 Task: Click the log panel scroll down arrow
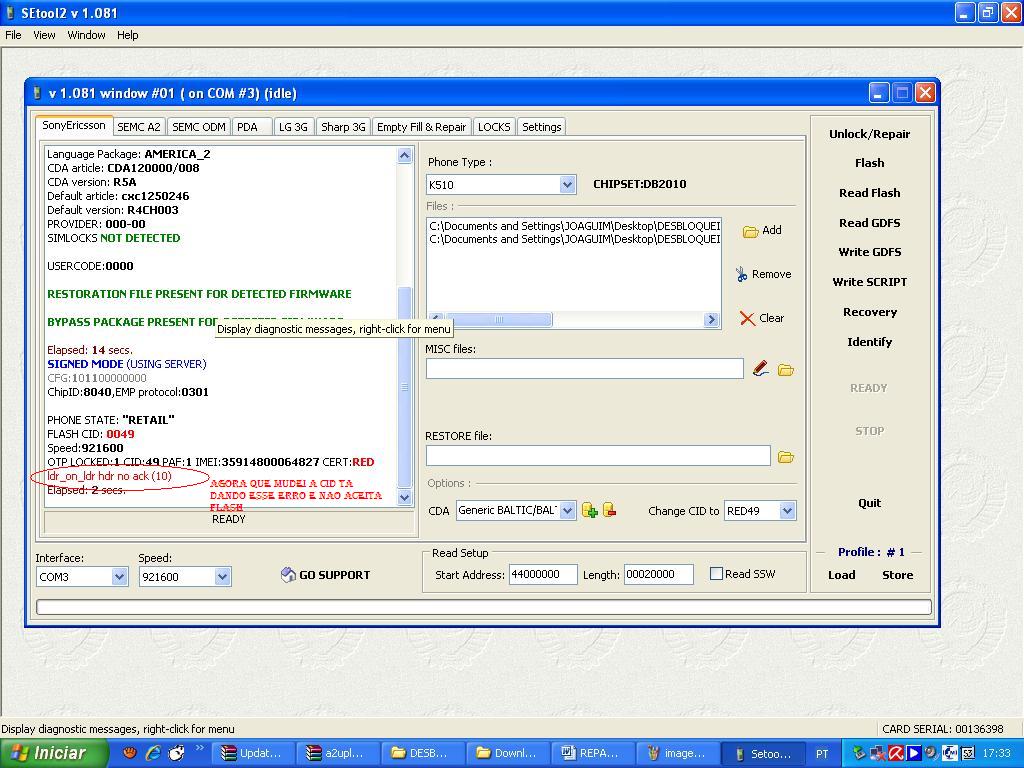point(404,497)
